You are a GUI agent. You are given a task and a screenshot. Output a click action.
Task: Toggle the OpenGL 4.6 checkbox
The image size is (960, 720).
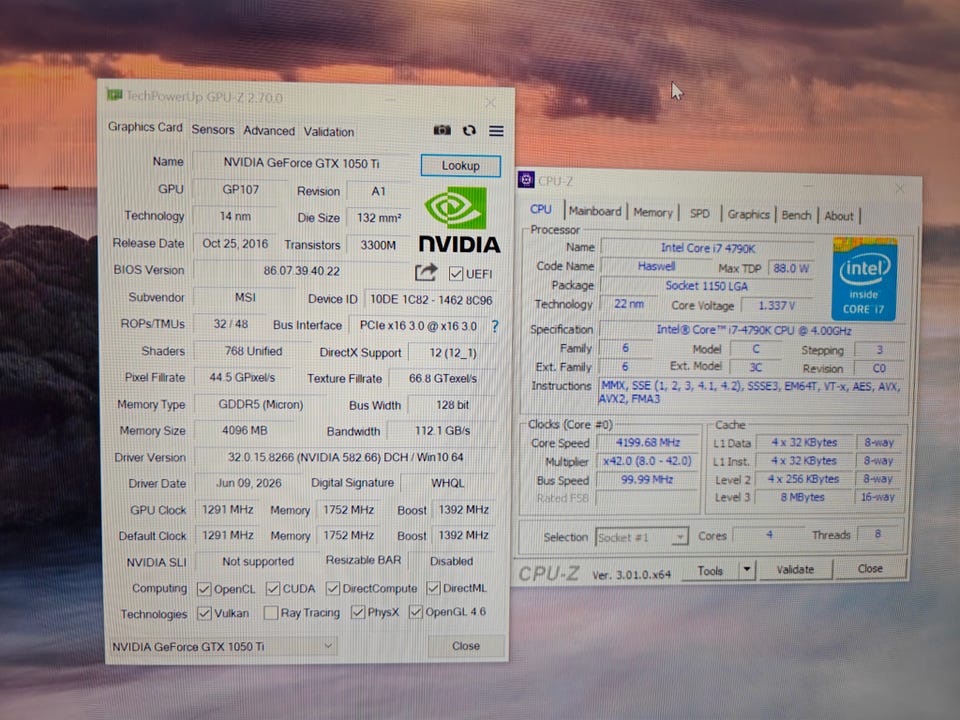tap(416, 612)
